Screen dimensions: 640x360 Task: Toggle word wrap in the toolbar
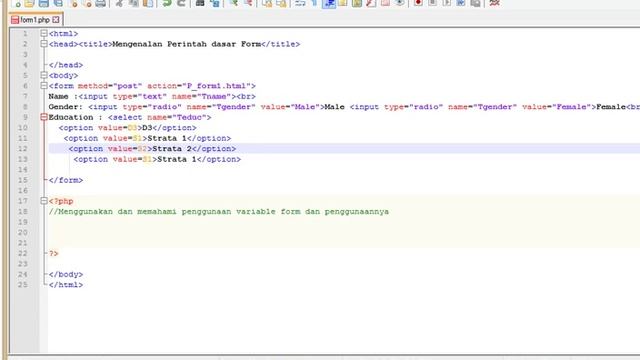click(300, 3)
